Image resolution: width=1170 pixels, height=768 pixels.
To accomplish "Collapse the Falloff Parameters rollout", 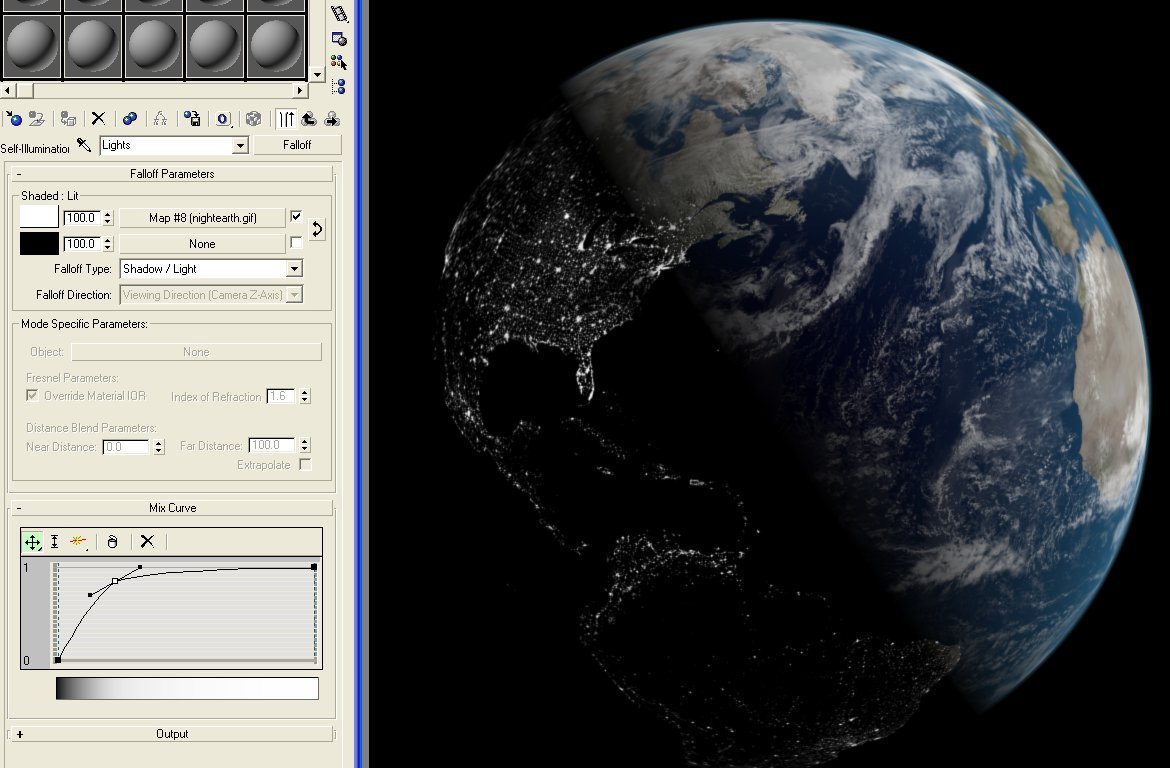I will [172, 174].
